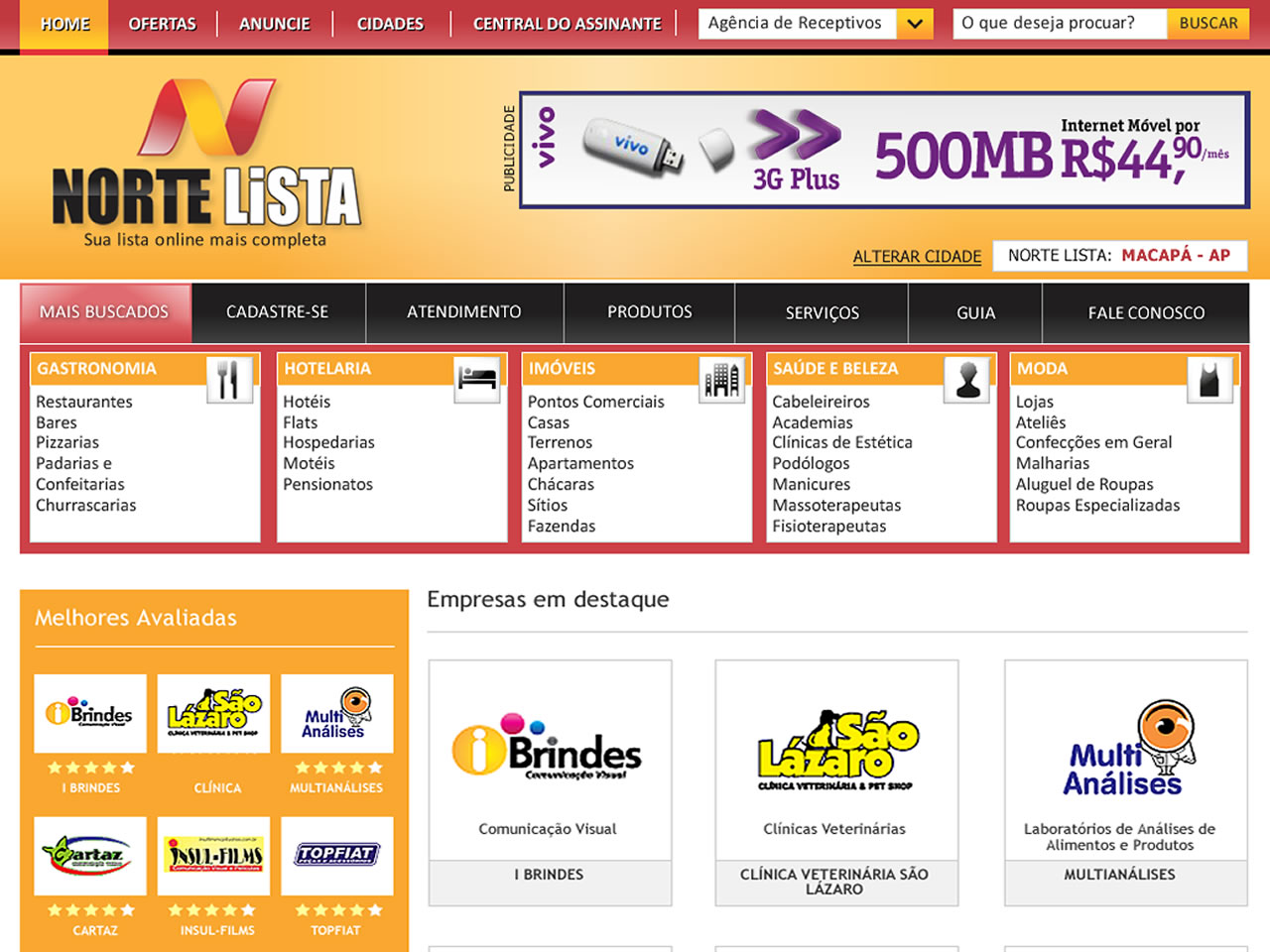1270x952 pixels.
Task: Open the Pensionatos link
Action: (328, 484)
